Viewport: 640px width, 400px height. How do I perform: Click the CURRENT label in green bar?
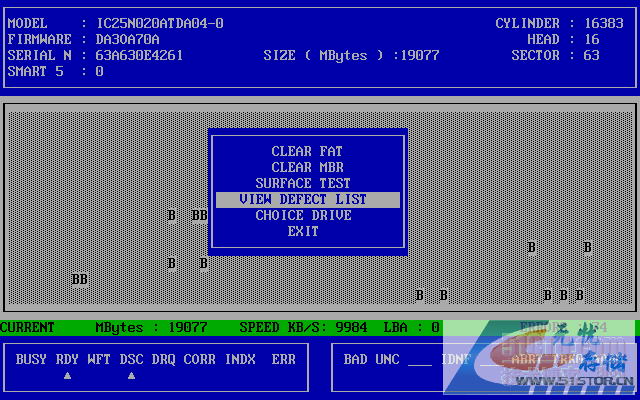point(27,327)
